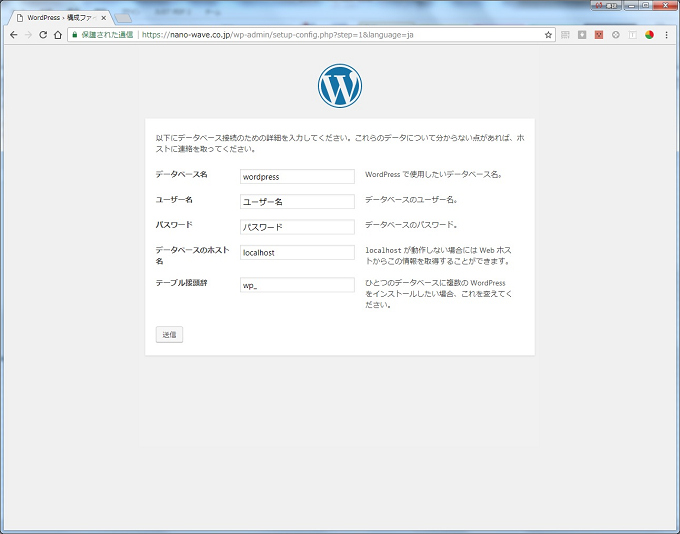Click the faint T extension icon

click(x=633, y=35)
